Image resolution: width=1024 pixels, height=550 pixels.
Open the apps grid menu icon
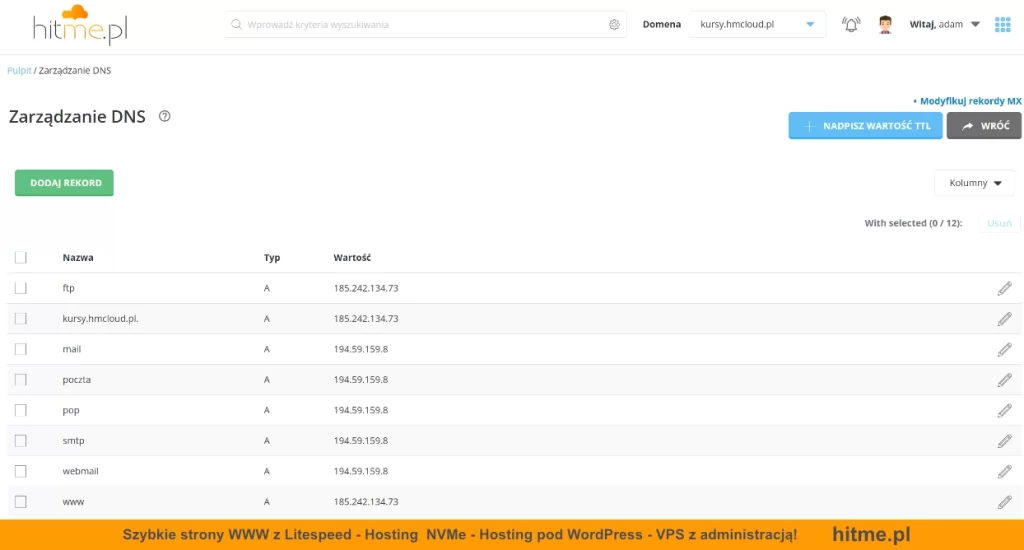coord(1002,25)
